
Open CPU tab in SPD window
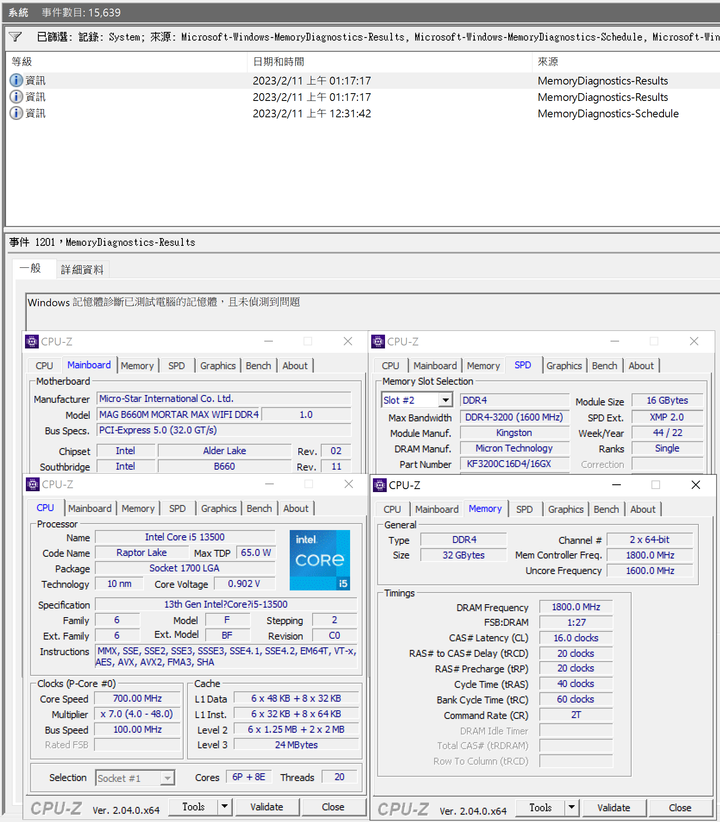391,365
